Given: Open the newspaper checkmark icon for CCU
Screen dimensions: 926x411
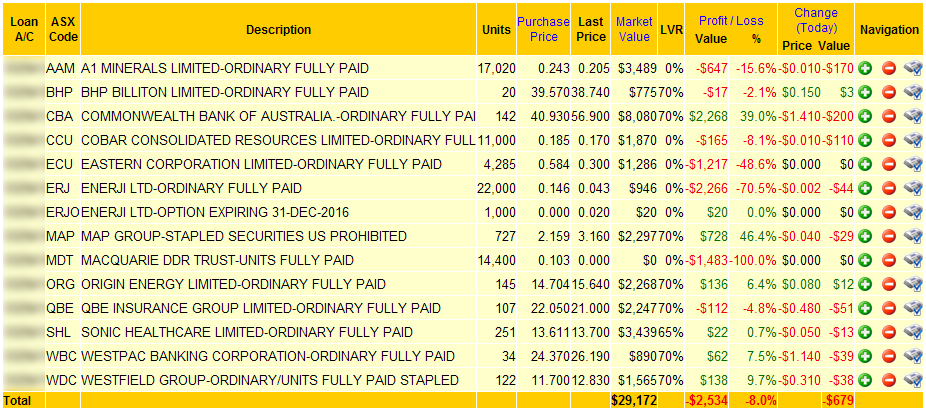Looking at the screenshot, I should coord(913,141).
